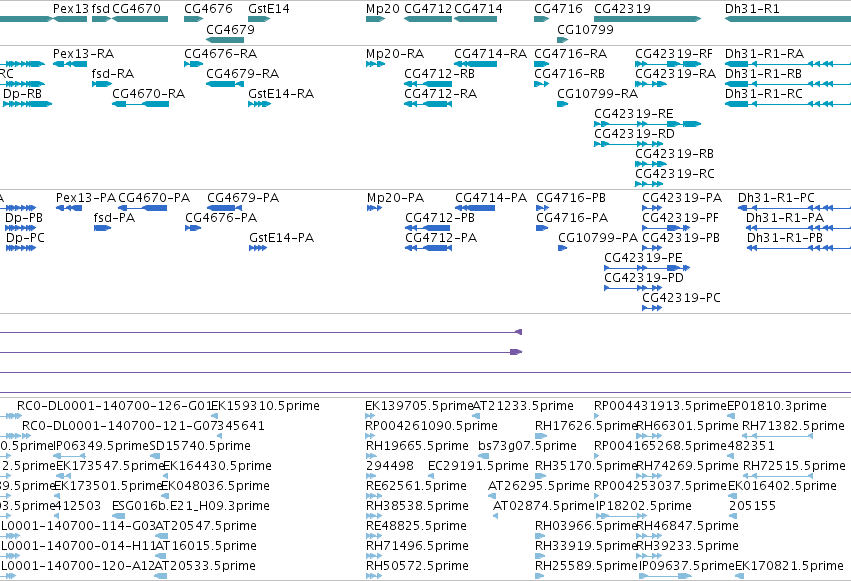Viewport: 851px width, 581px height.
Task: Click the CG4712 gene label
Action: [x=428, y=9]
